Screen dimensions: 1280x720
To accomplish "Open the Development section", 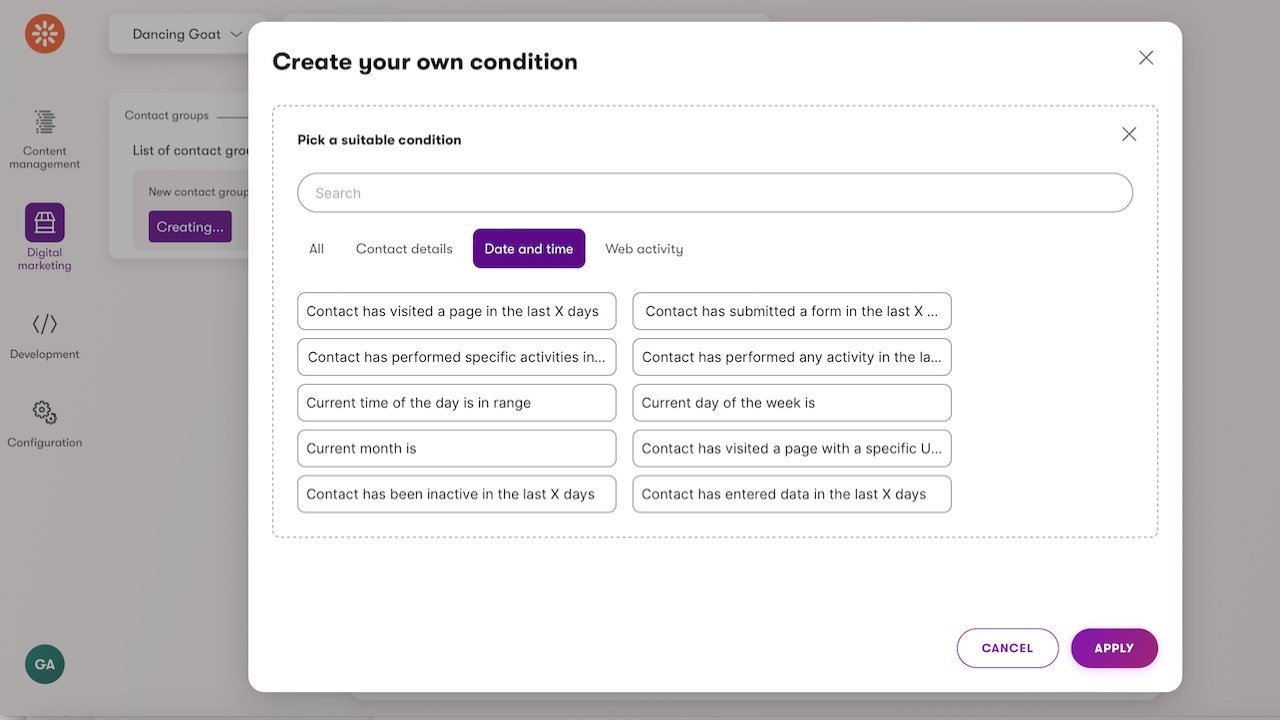I will [45, 335].
